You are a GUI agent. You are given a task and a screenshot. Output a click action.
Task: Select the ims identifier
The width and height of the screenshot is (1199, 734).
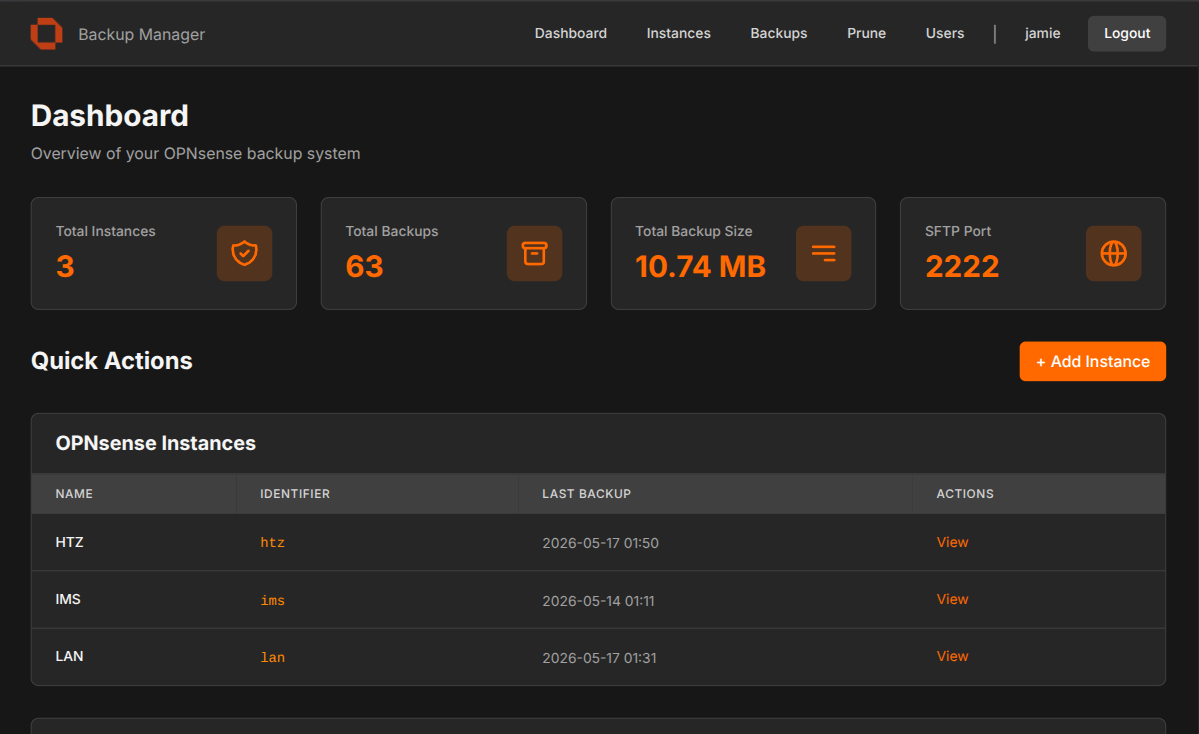point(272,600)
